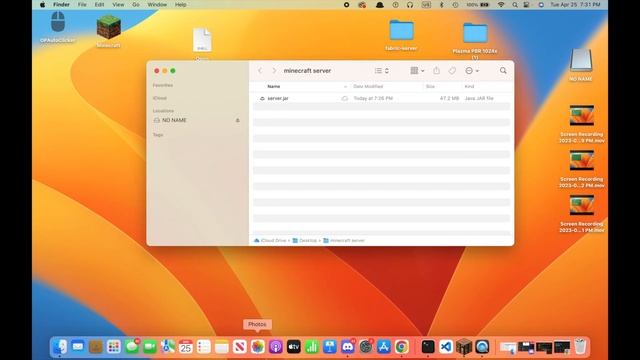Screen dimensions: 640x360
Task: Open Launchpad in the Dock
Action: [x=114, y=347]
